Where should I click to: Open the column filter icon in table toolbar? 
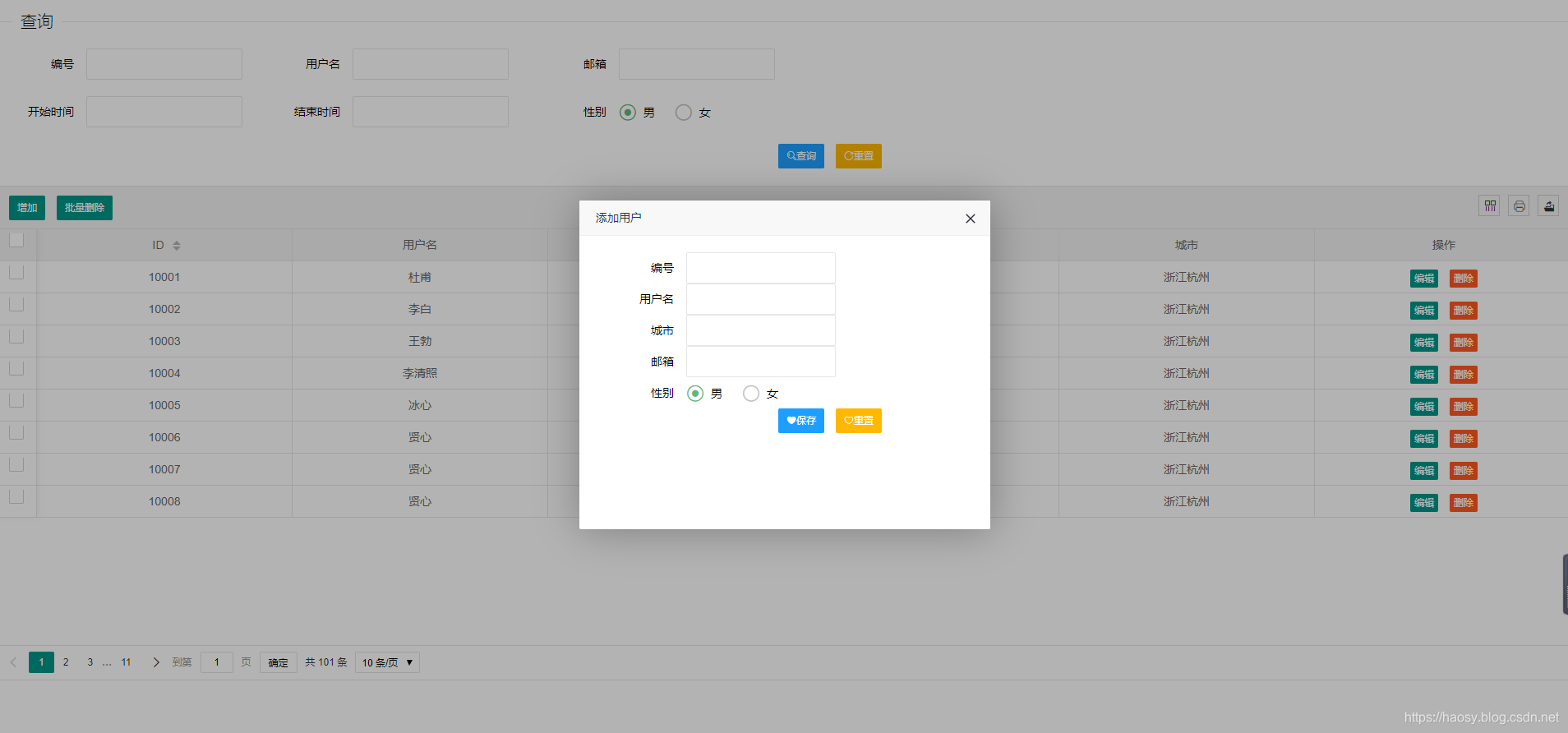tap(1489, 205)
